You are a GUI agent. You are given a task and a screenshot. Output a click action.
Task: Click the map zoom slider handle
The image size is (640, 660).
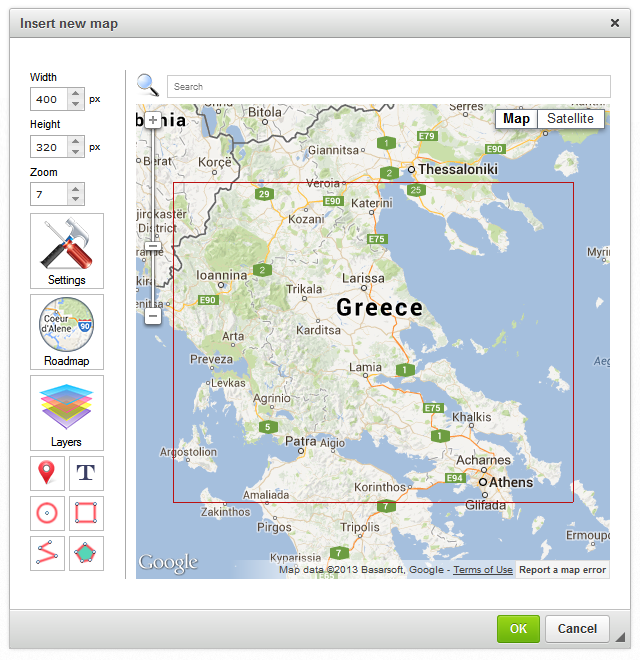[x=153, y=246]
